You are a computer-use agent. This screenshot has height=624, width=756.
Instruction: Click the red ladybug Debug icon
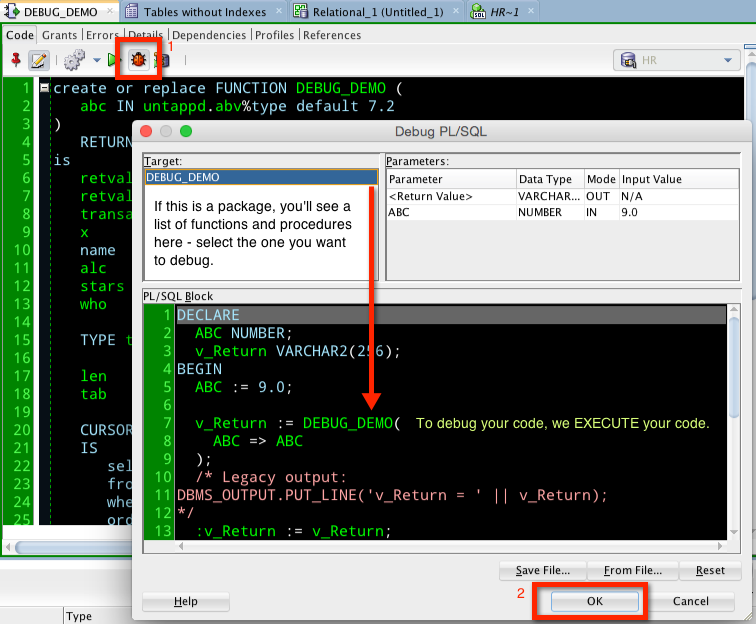coord(139,60)
